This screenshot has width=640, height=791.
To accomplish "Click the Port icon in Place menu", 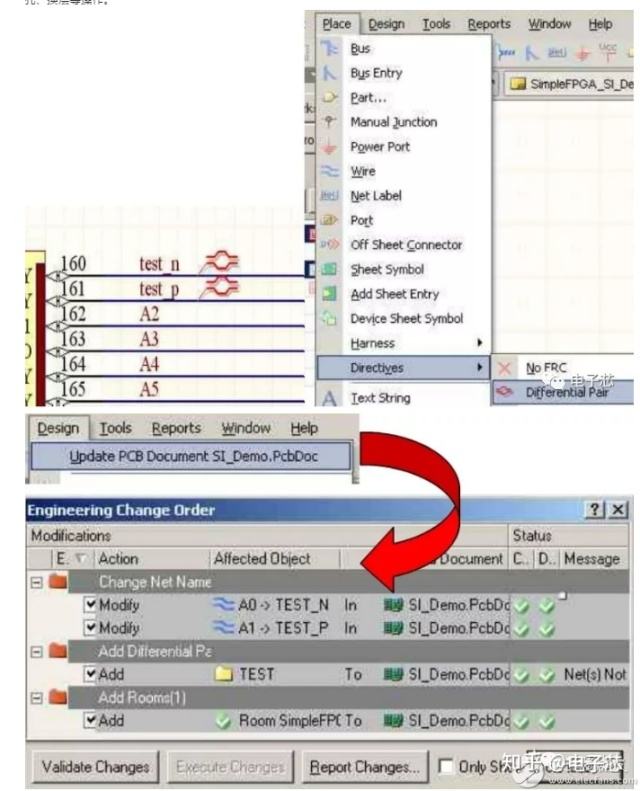I will 329,220.
